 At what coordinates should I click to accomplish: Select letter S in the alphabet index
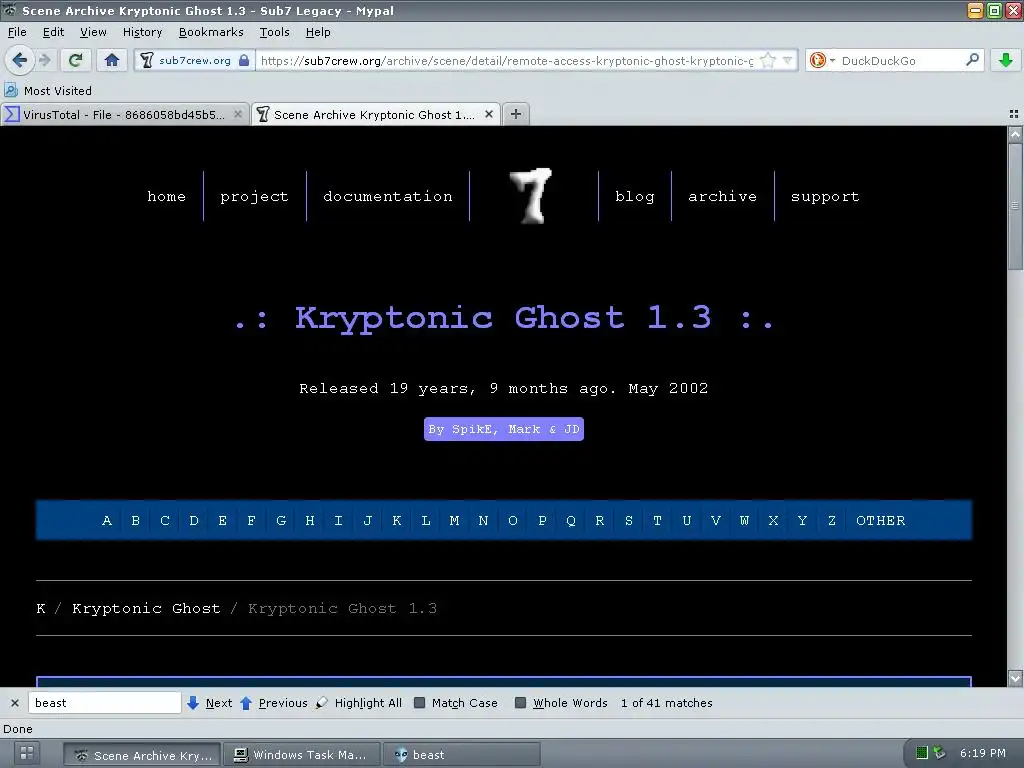[628, 520]
